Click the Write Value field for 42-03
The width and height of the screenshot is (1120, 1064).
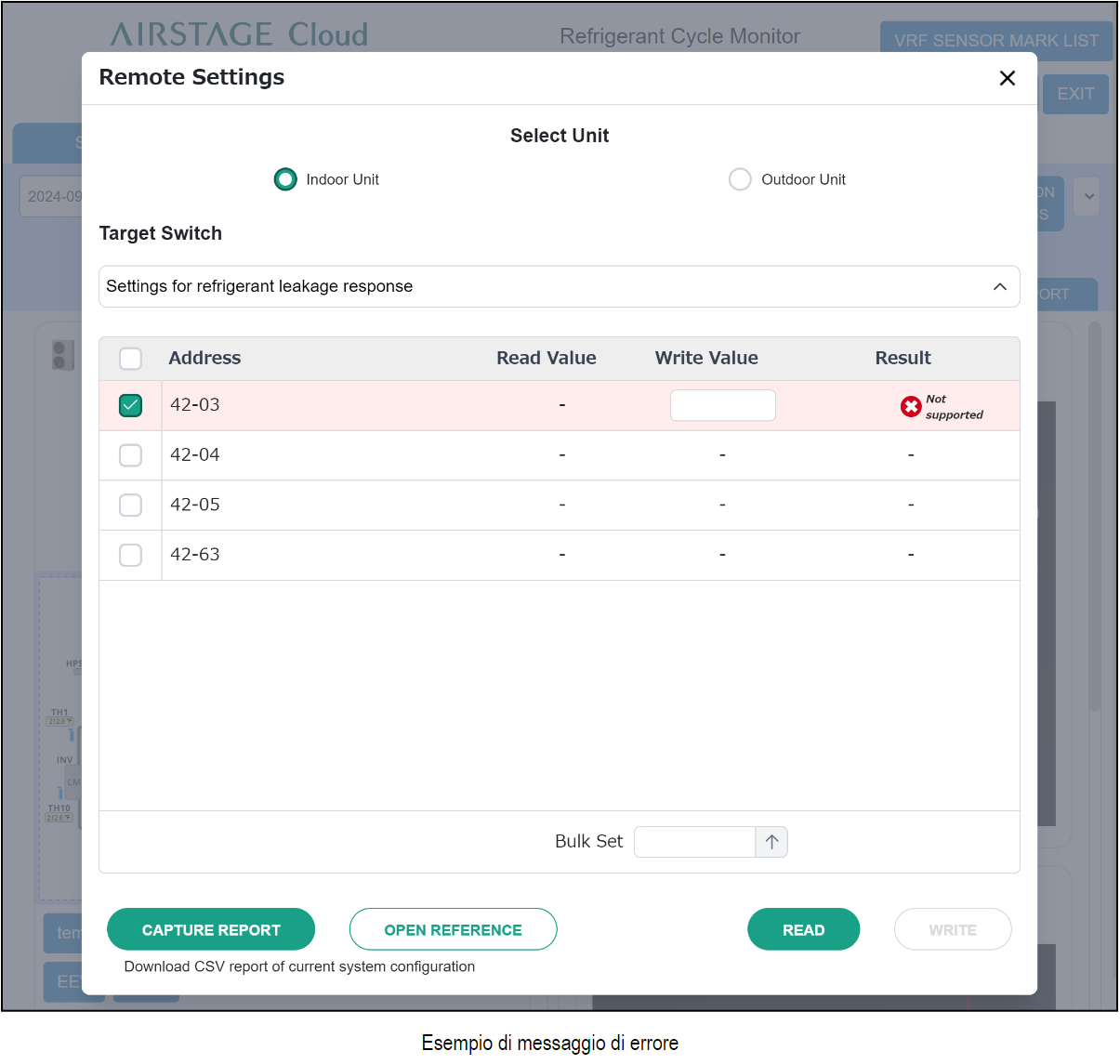722,405
